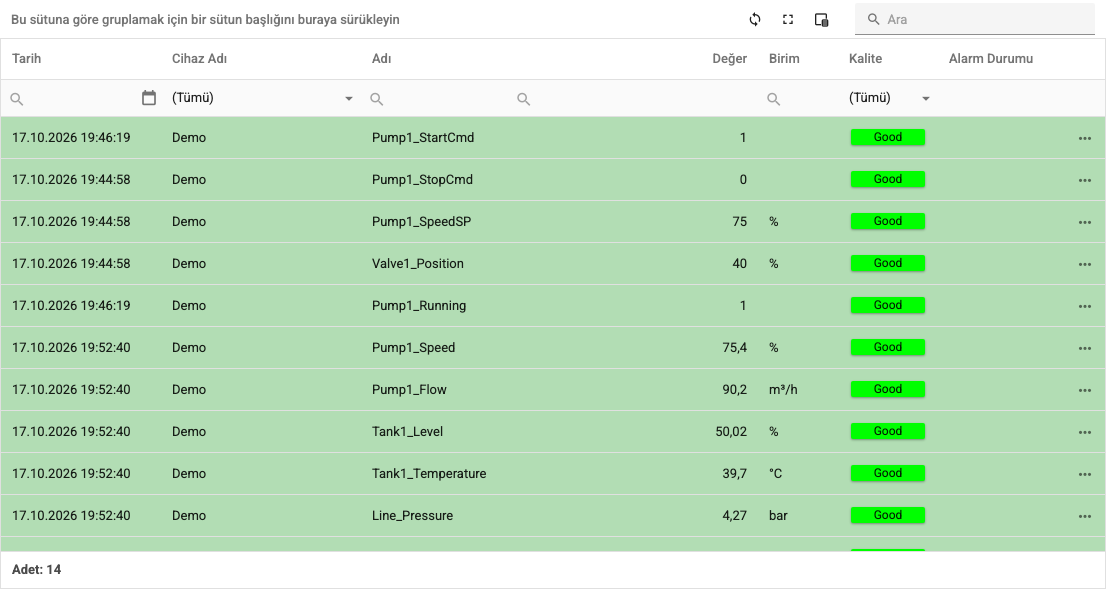Click the Alarm Durumu column header

point(991,59)
